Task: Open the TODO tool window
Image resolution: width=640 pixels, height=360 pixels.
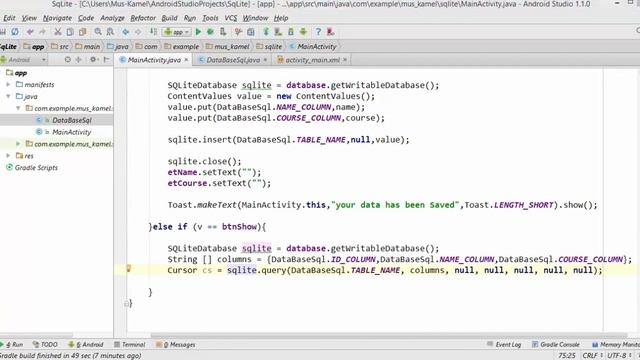Action: [45, 344]
